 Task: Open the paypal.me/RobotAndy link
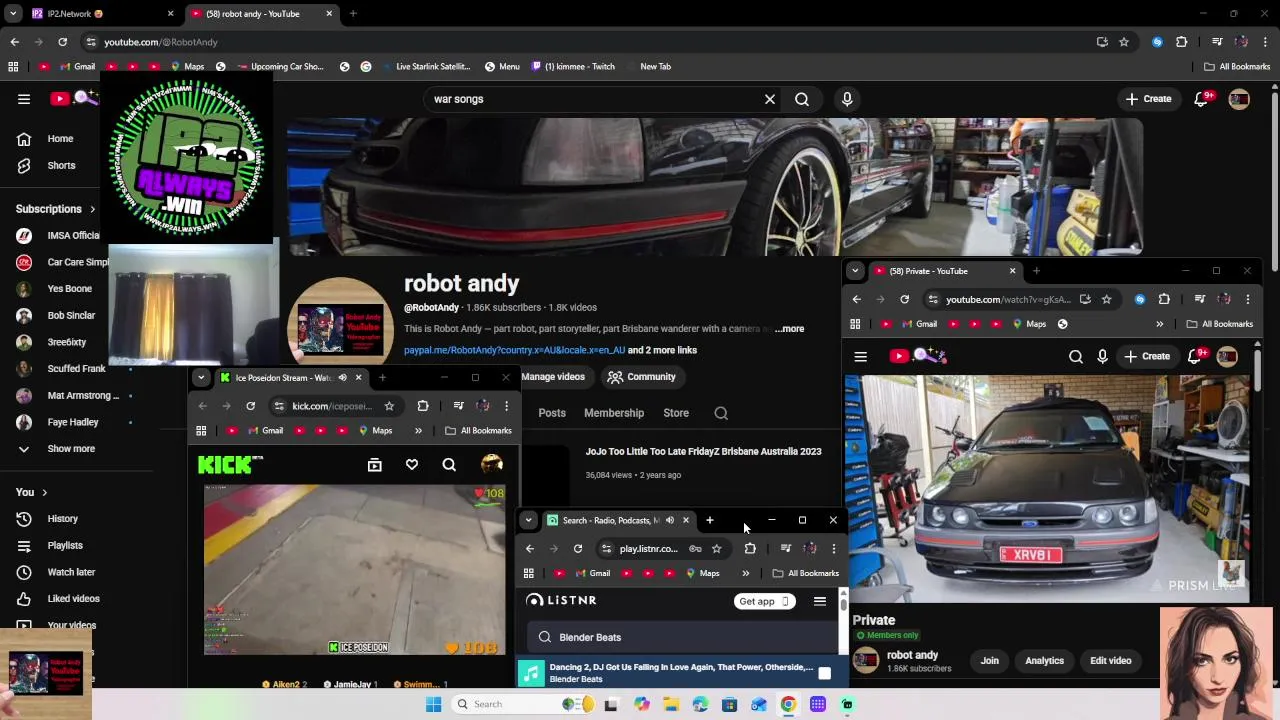click(x=514, y=351)
